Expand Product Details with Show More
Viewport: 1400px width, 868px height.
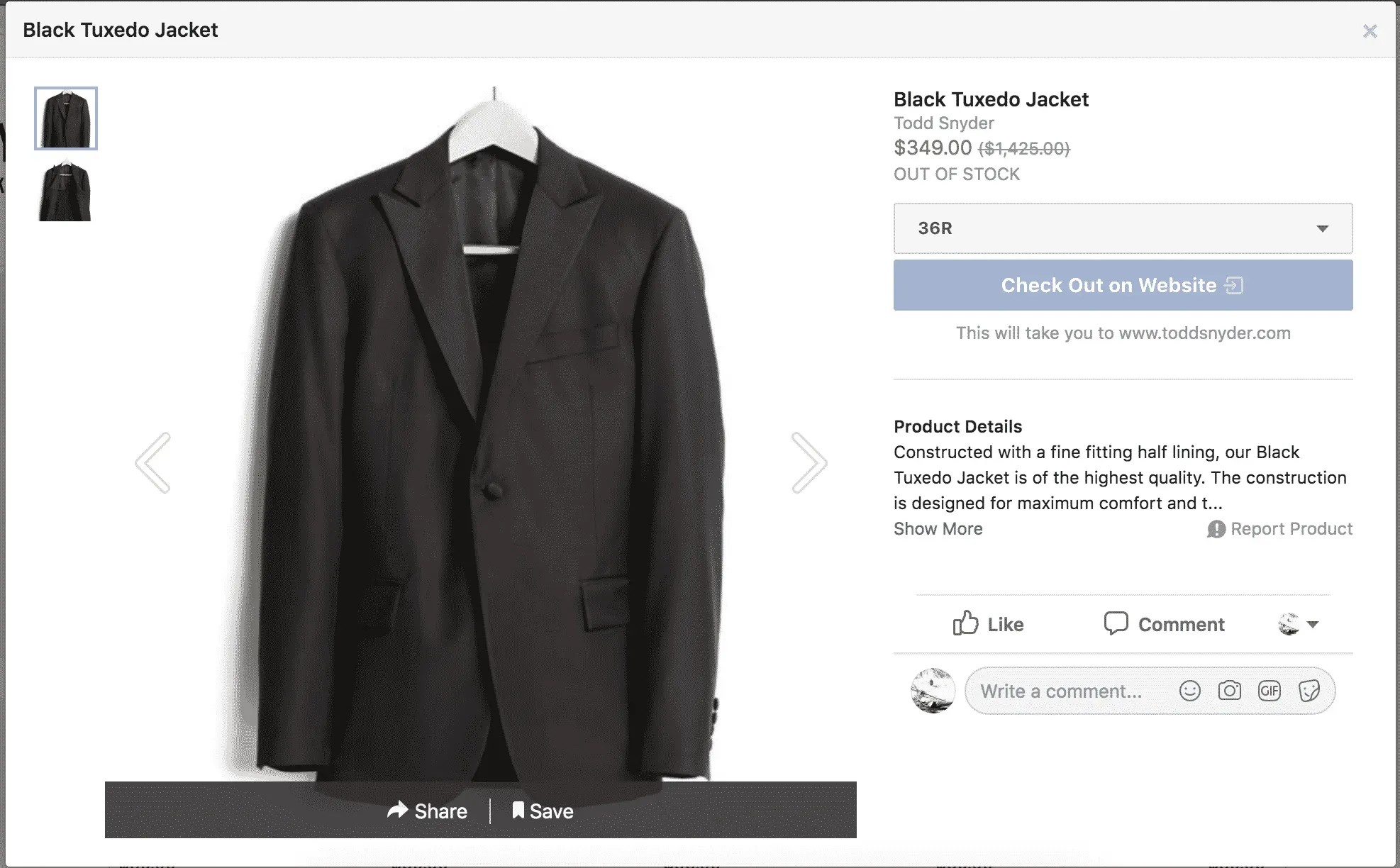[x=938, y=528]
